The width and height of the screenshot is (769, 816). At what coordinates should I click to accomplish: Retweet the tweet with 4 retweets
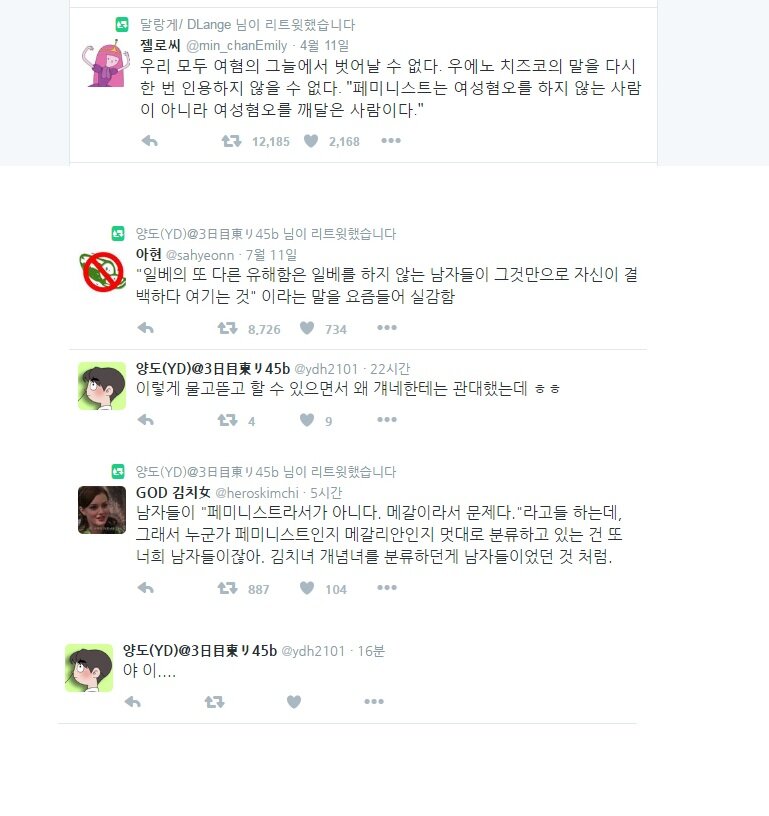coord(227,419)
